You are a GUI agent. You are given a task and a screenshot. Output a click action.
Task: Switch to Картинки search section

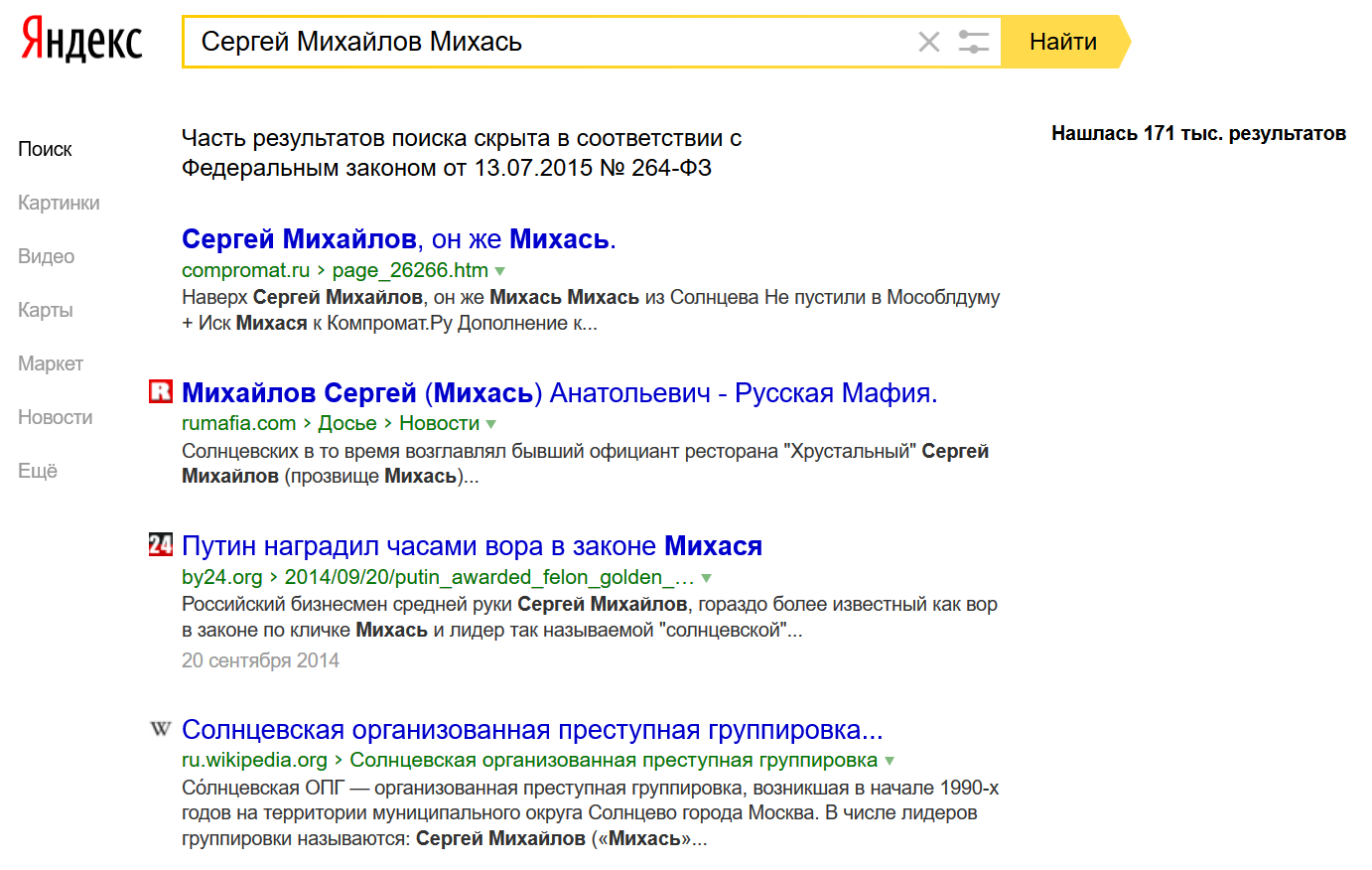(59, 203)
